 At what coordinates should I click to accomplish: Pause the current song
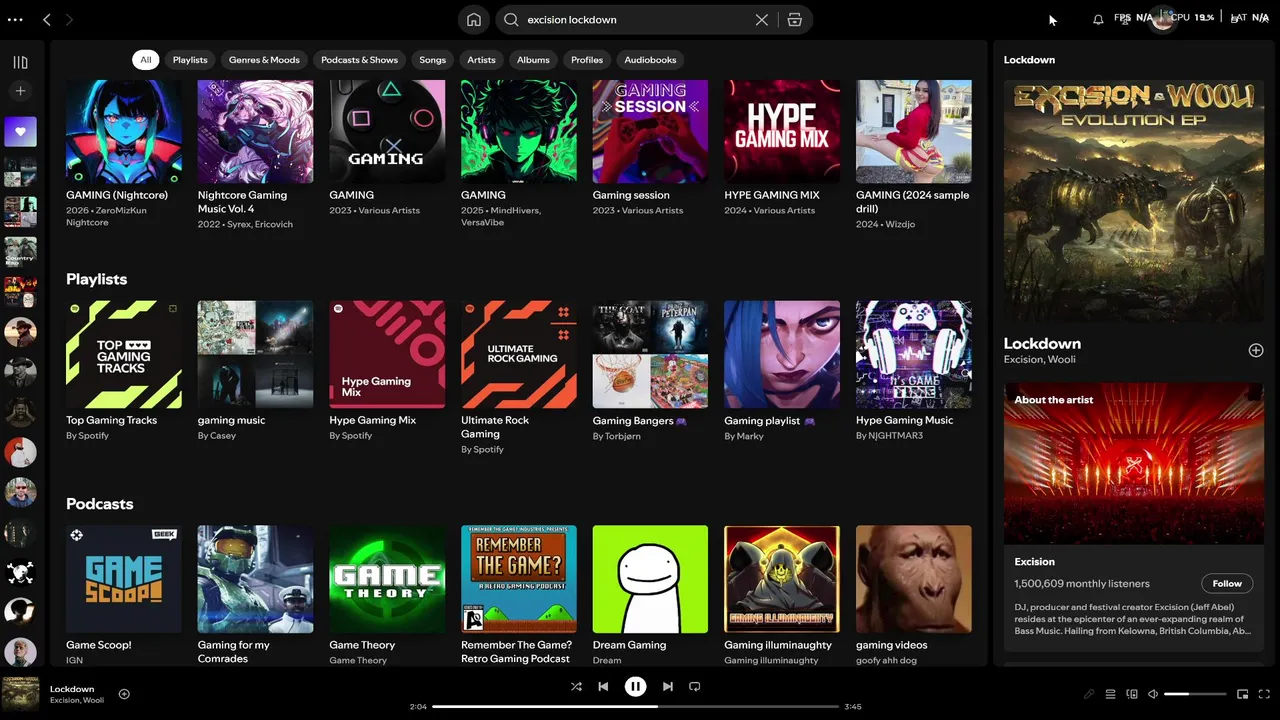coord(635,687)
